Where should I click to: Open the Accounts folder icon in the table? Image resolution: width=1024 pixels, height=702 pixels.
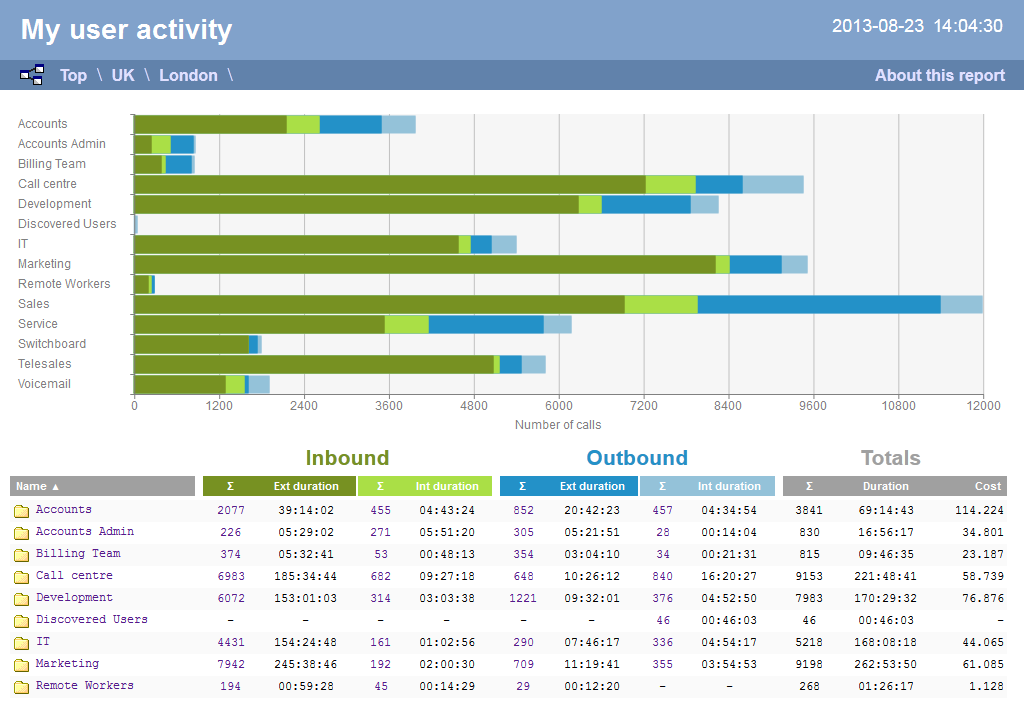(19, 510)
